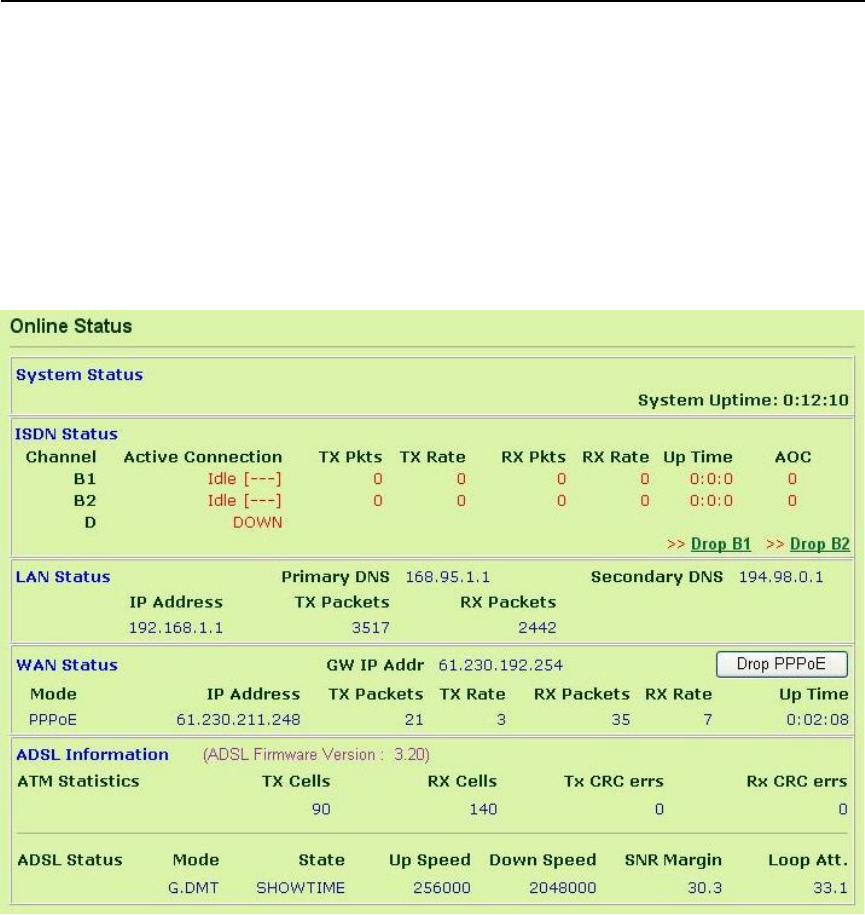Click the WAN Status heading

(67, 665)
